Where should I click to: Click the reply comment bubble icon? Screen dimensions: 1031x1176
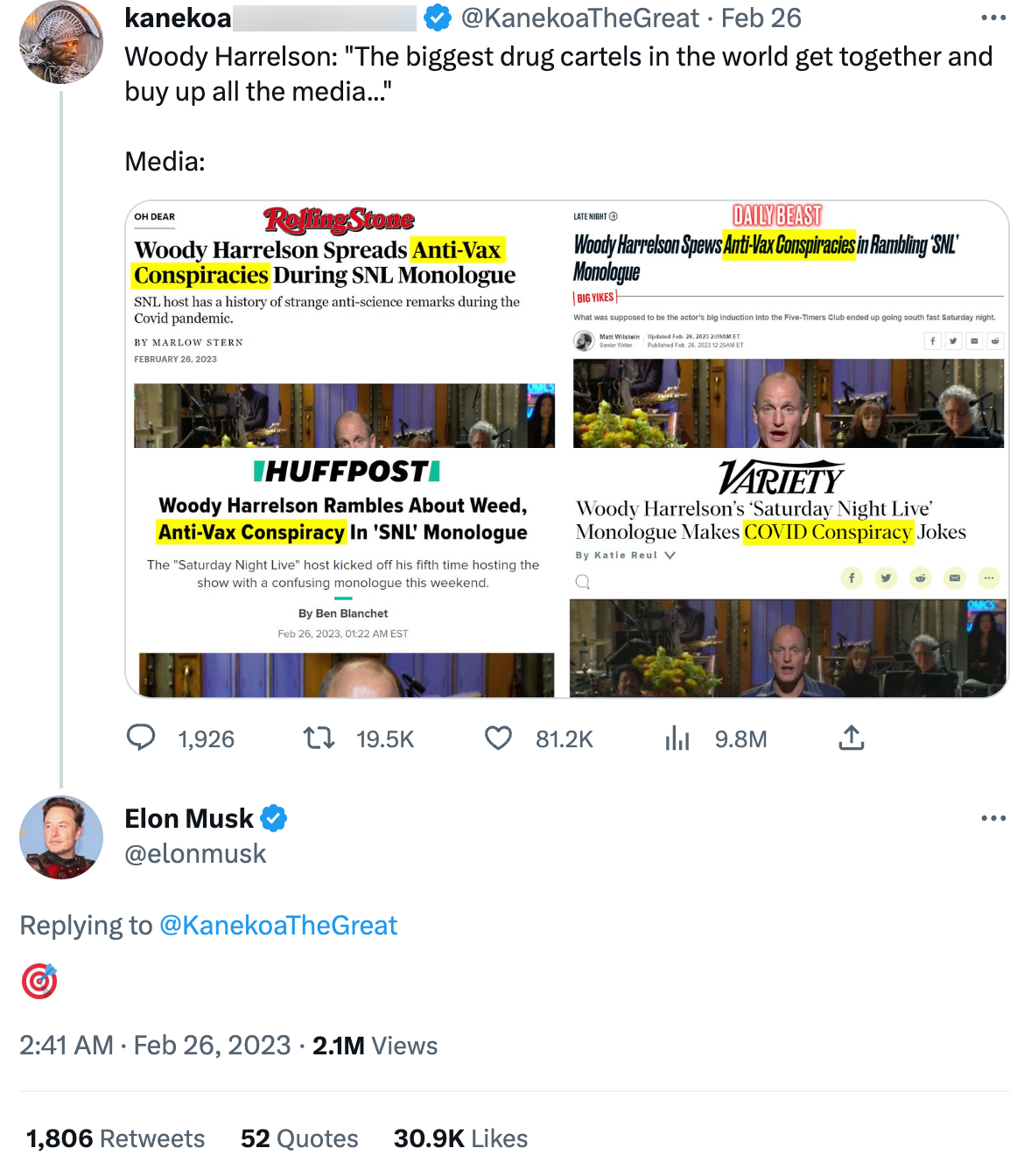pos(141,738)
